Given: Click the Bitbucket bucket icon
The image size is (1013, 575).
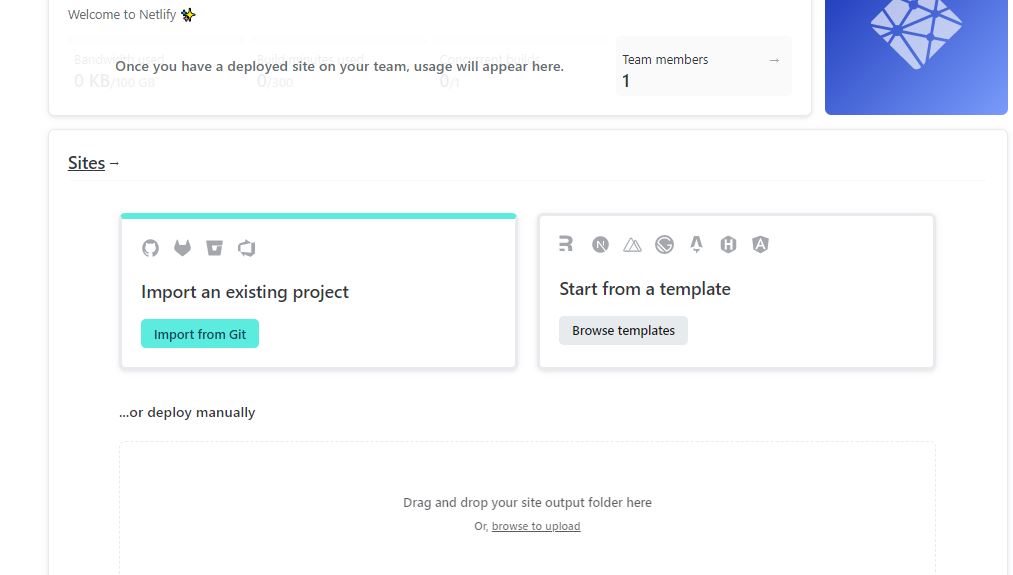Looking at the screenshot, I should (214, 248).
